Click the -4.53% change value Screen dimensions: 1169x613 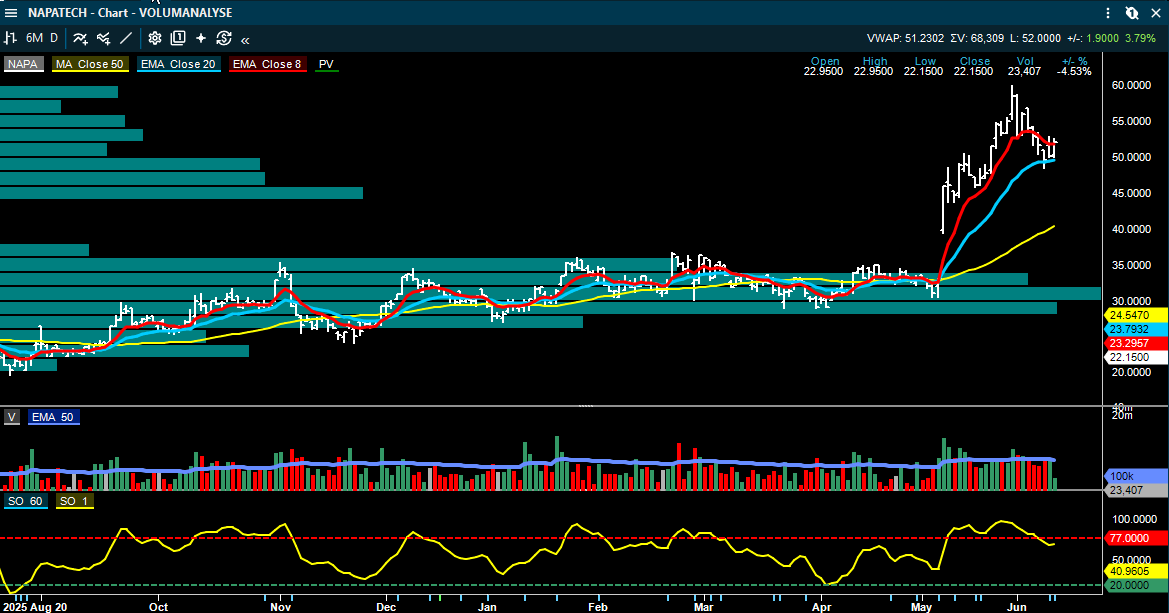coord(1074,72)
